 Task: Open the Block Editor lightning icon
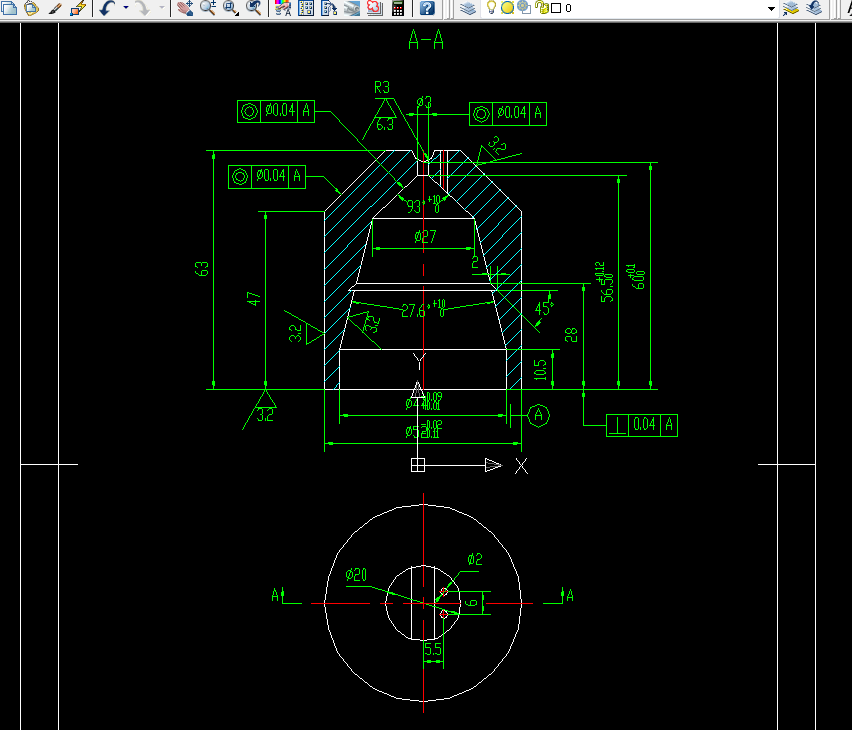pyautogui.click(x=78, y=8)
